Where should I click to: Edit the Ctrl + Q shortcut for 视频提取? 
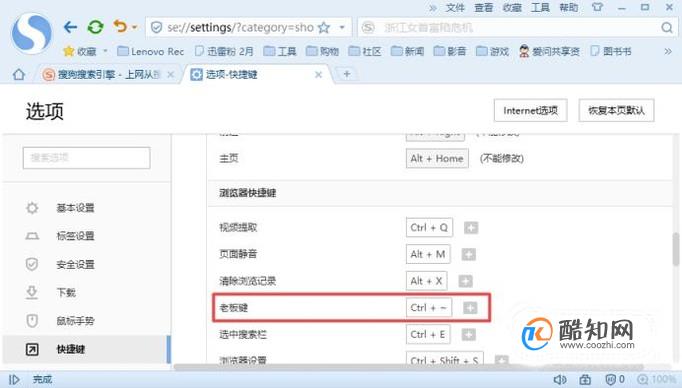[429, 227]
